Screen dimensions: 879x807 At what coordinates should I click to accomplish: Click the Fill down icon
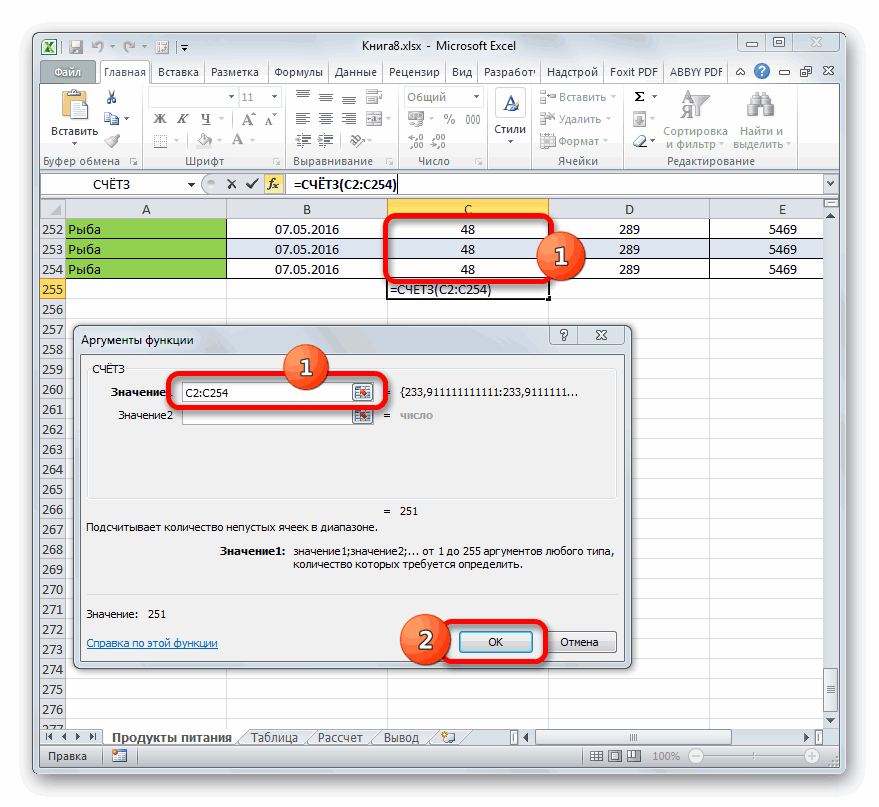click(x=639, y=119)
